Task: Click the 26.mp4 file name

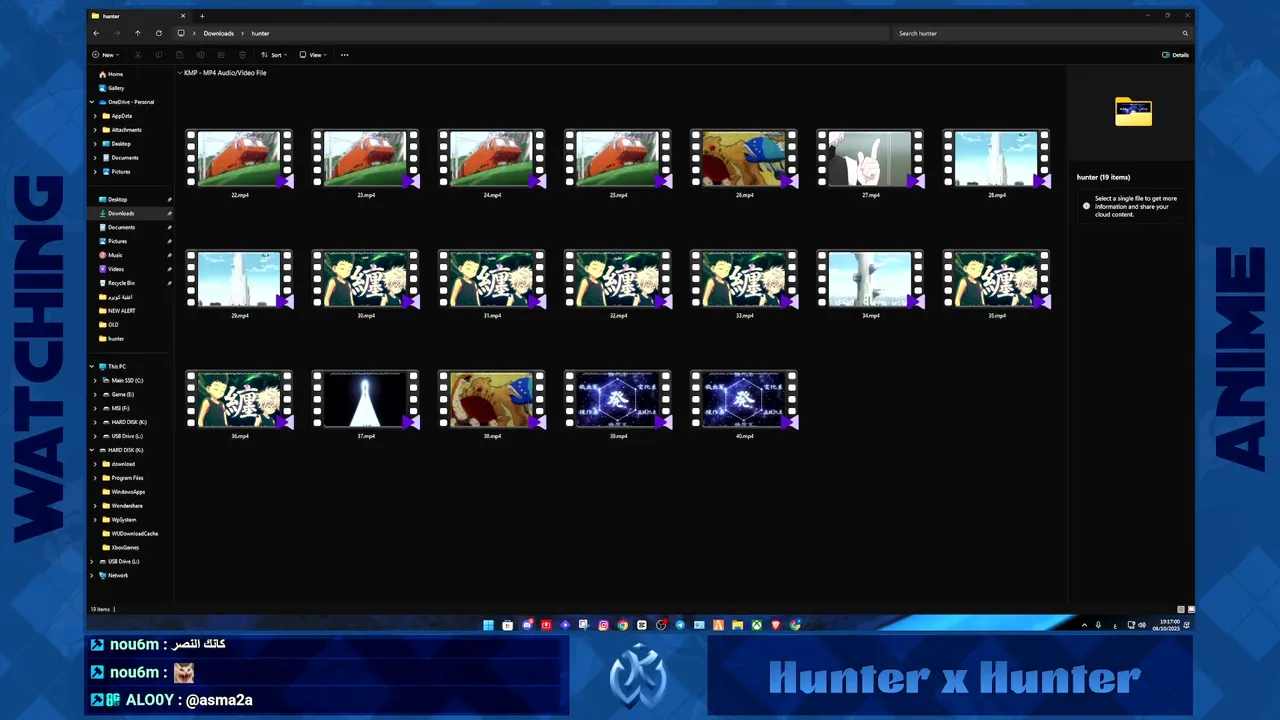Action: point(744,195)
